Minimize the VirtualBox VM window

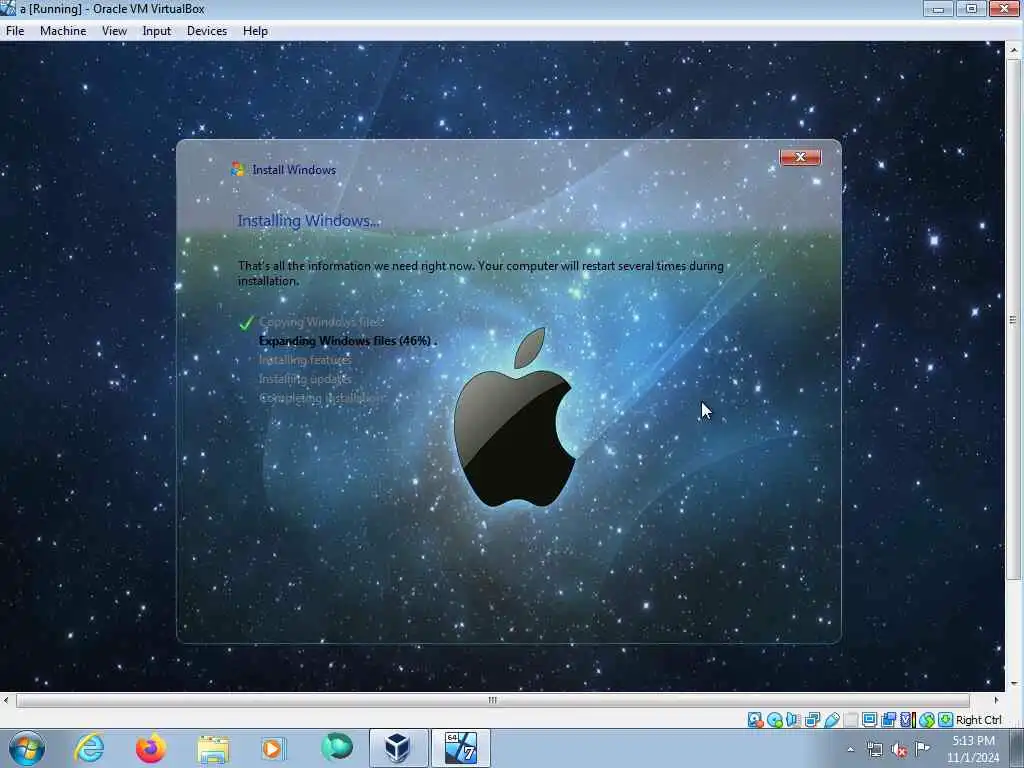[938, 8]
